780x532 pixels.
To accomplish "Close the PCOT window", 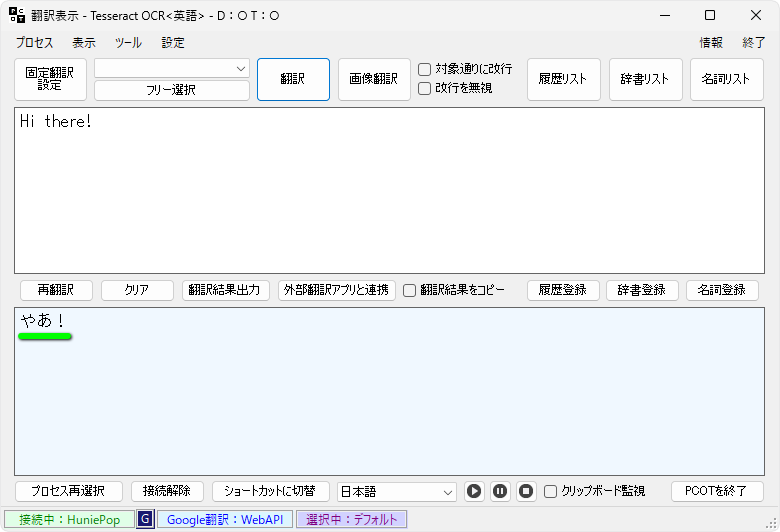I will (x=756, y=15).
